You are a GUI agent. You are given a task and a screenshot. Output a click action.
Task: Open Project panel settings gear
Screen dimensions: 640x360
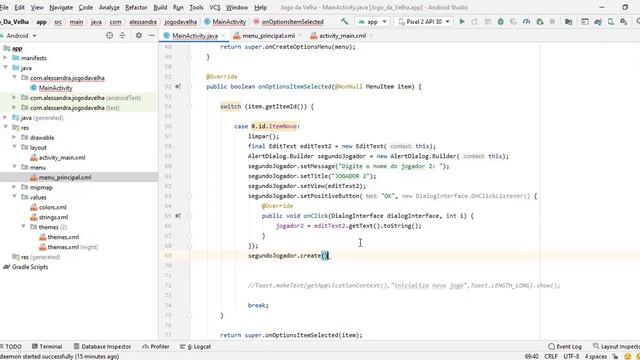click(139, 36)
